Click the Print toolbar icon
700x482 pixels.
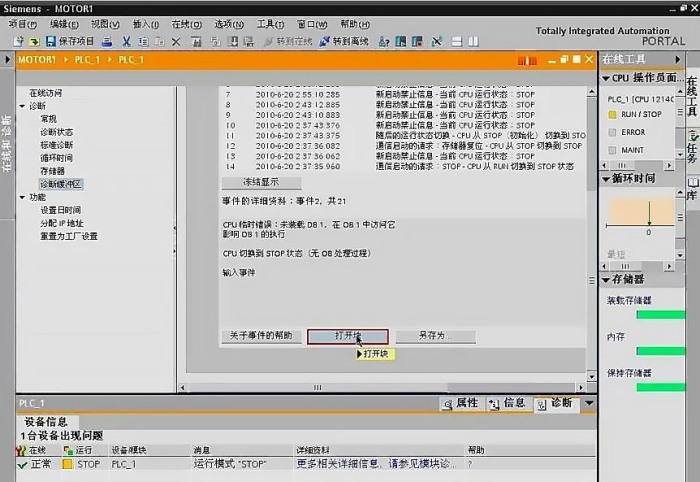pos(107,42)
